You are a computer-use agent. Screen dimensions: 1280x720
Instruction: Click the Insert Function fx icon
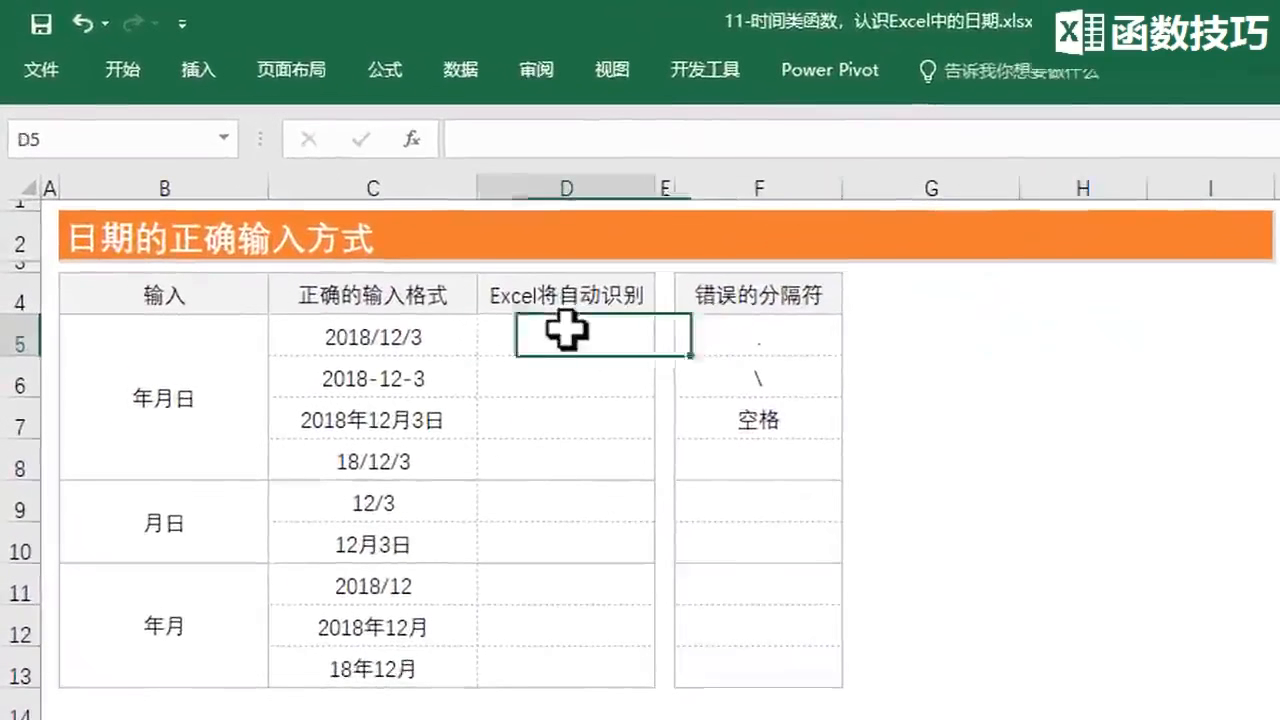(x=411, y=139)
